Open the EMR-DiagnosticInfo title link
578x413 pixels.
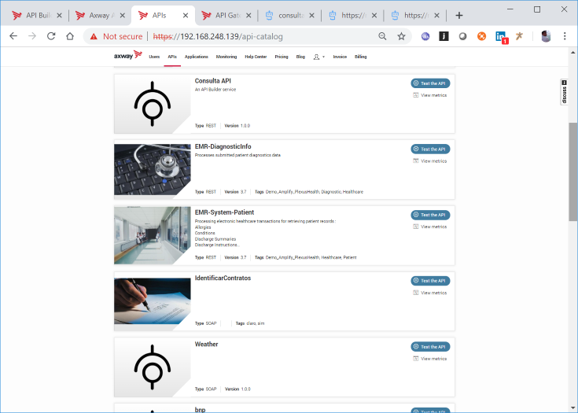223,146
